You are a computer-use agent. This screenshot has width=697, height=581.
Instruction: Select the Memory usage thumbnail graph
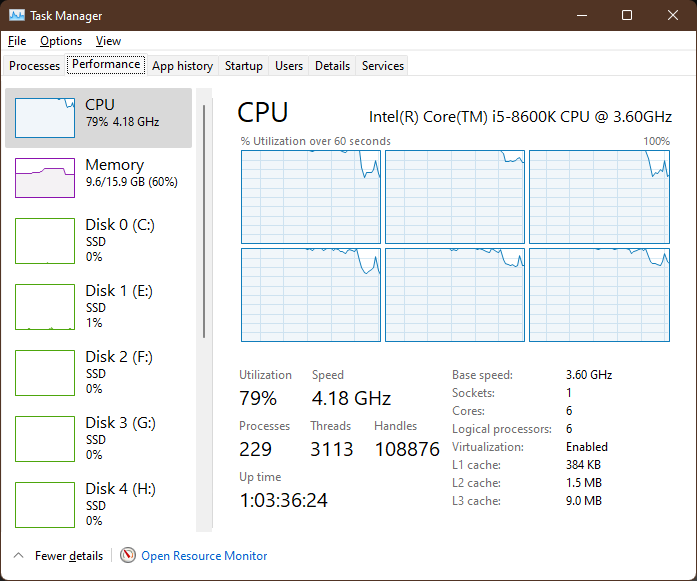(45, 178)
